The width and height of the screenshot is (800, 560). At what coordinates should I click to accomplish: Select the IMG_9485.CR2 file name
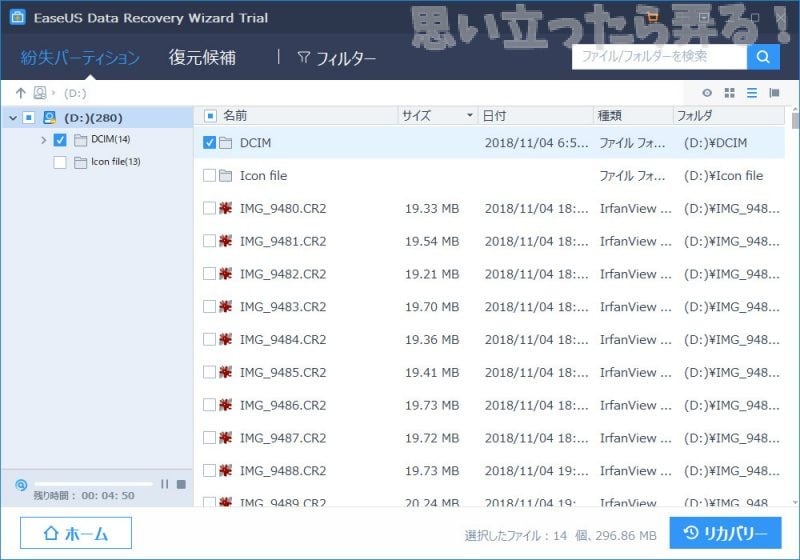(283, 372)
